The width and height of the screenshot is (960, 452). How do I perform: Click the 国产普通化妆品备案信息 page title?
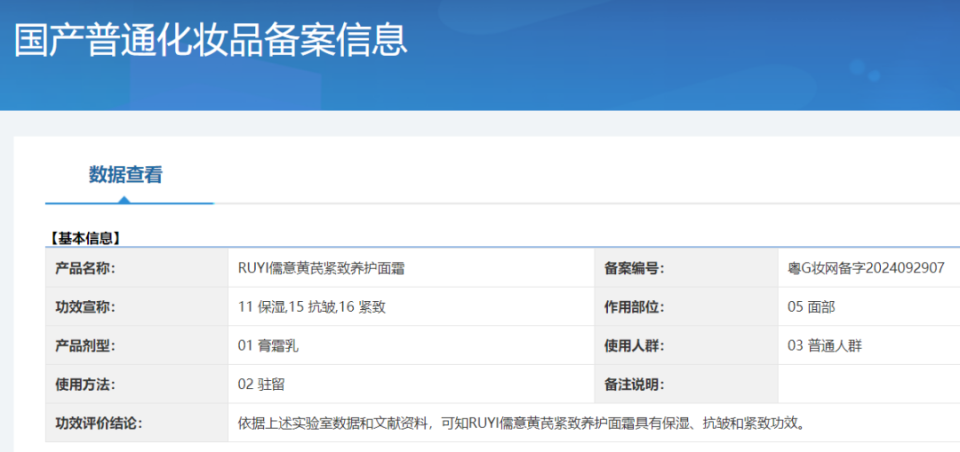211,41
